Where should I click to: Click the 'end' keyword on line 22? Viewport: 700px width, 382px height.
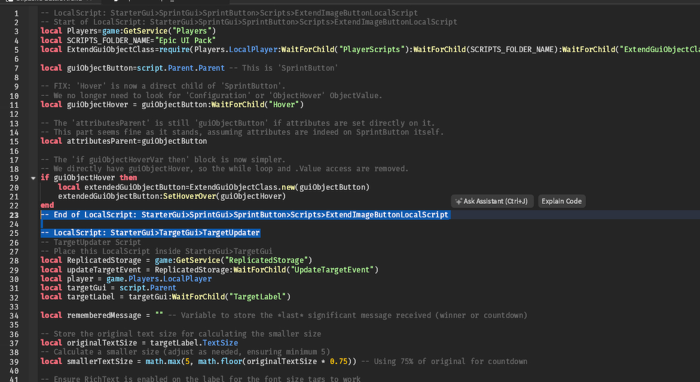click(x=47, y=205)
